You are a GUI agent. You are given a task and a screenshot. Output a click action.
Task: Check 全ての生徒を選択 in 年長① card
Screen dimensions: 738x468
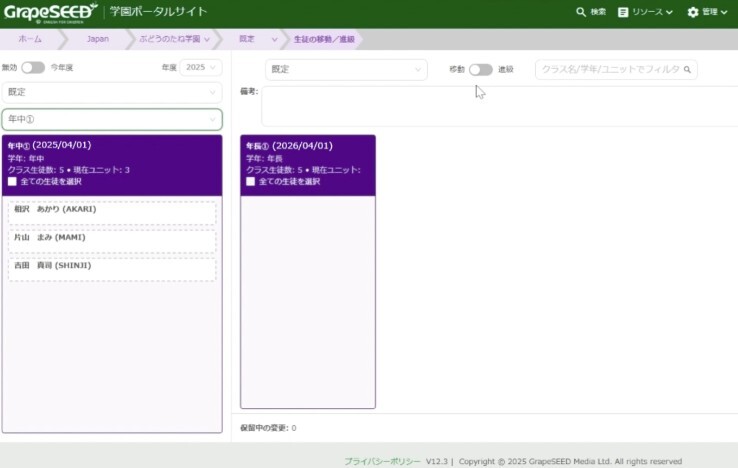pyautogui.click(x=250, y=182)
